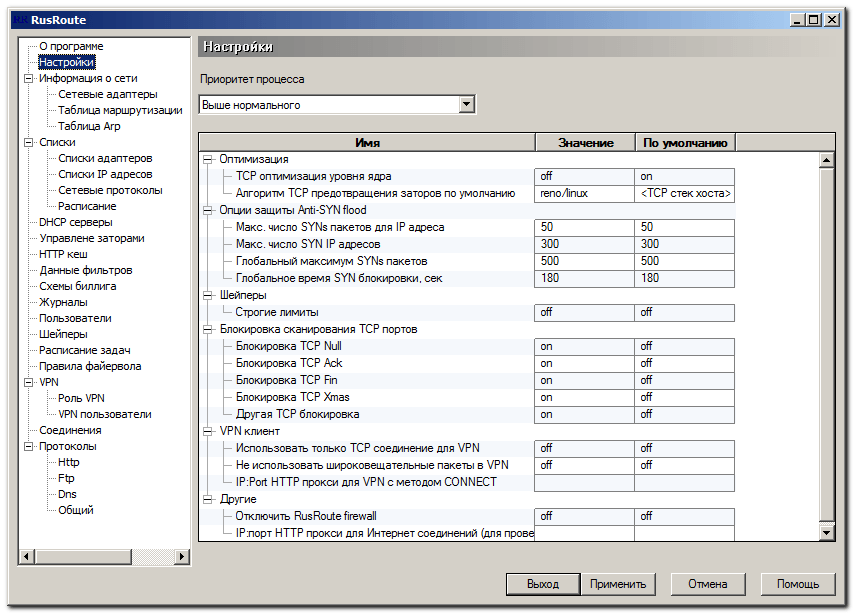This screenshot has width=853, height=613.
Task: Collapse the Оптимизация settings group
Action: coord(207,159)
